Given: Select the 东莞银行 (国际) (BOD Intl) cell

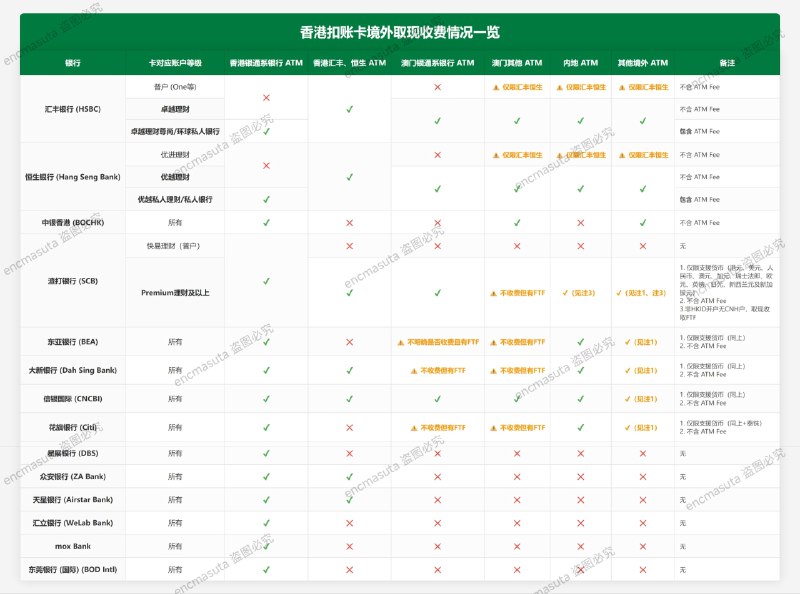Looking at the screenshot, I should click(73, 570).
